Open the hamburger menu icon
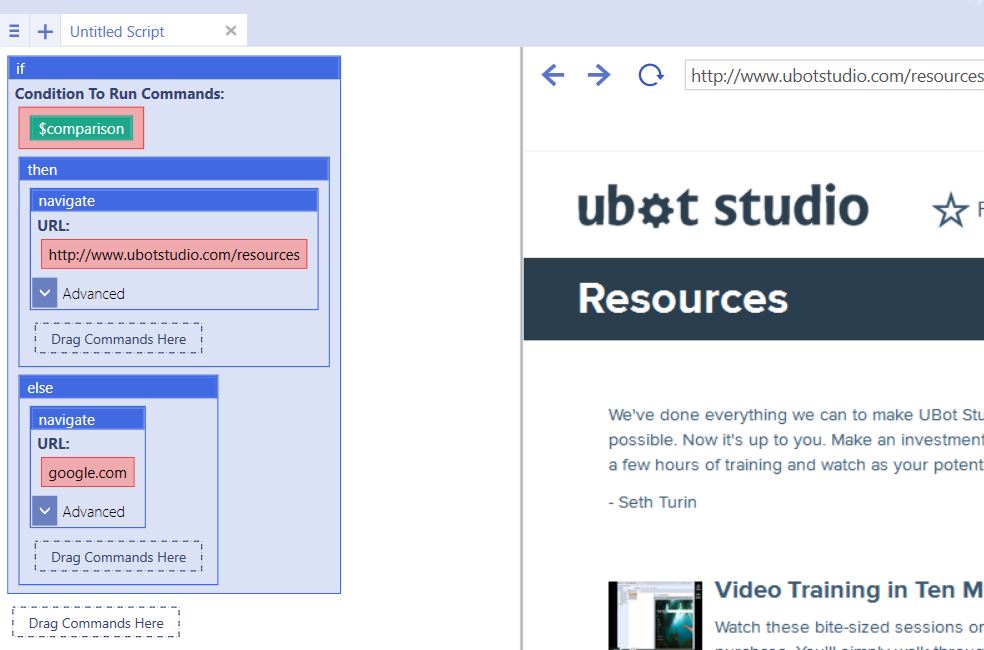This screenshot has height=650, width=984. point(14,31)
